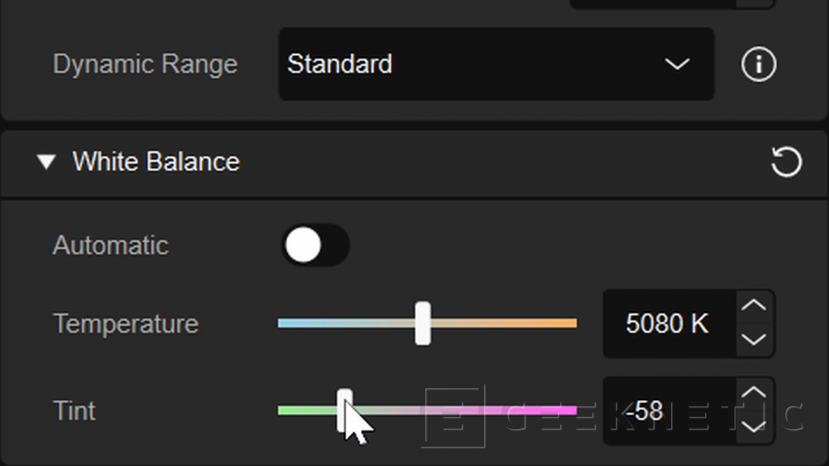Click the Automatic label text
829x466 pixels.
point(110,246)
